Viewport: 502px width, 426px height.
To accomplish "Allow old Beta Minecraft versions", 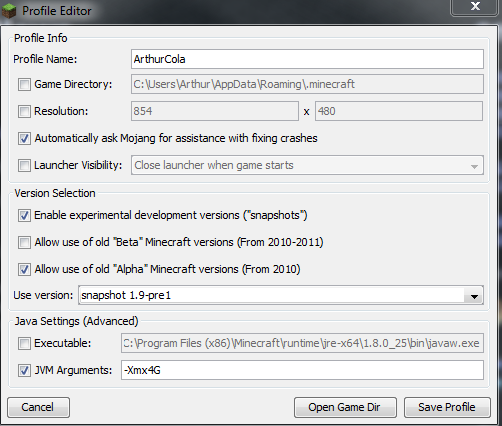I will 24,242.
